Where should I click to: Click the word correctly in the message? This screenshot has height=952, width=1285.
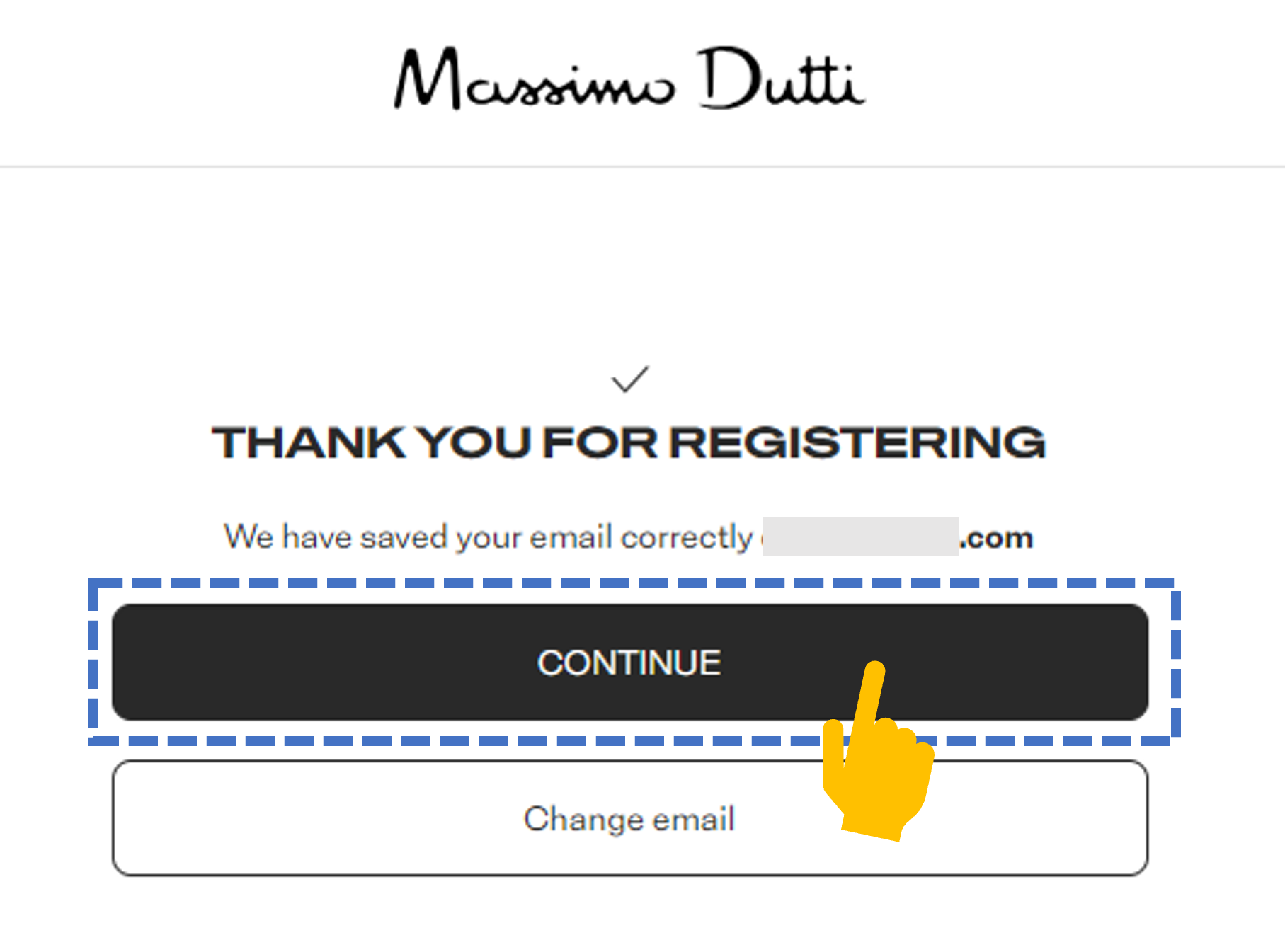pos(687,538)
